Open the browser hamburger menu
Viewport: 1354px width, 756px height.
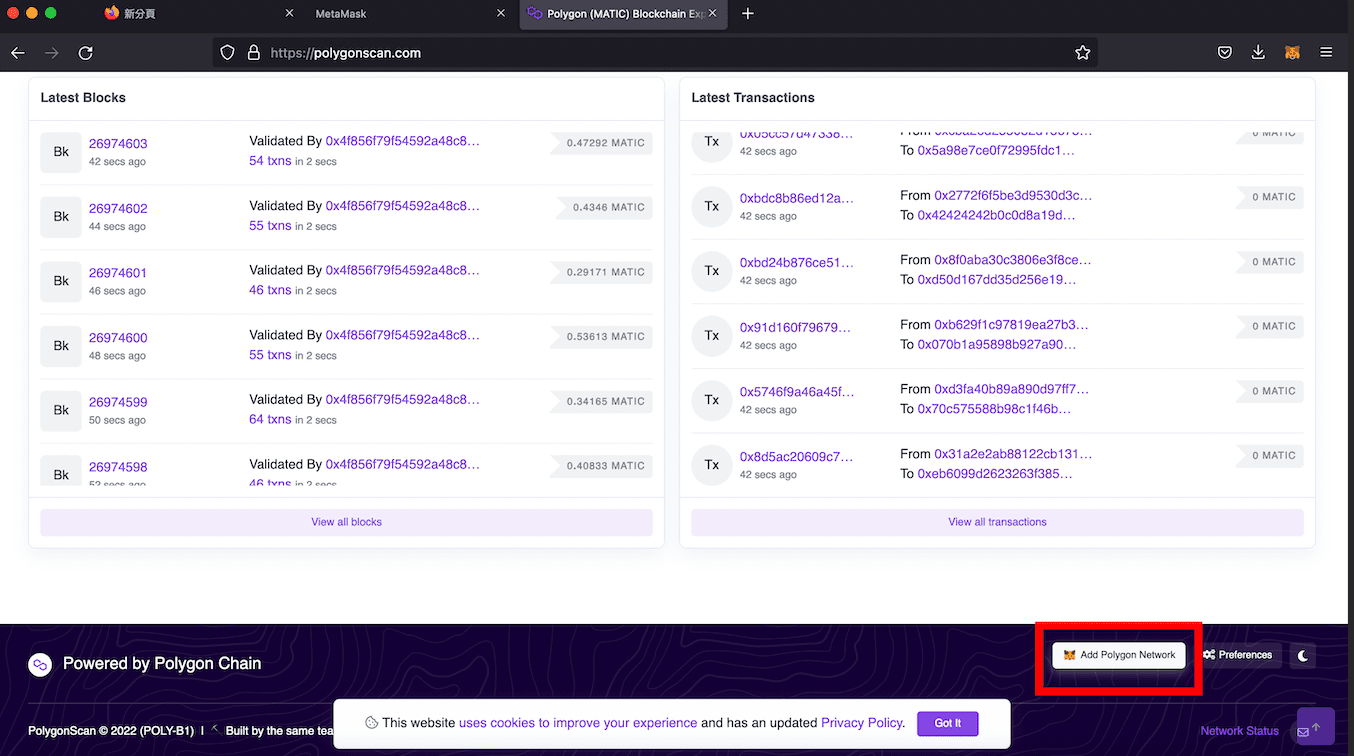1326,53
